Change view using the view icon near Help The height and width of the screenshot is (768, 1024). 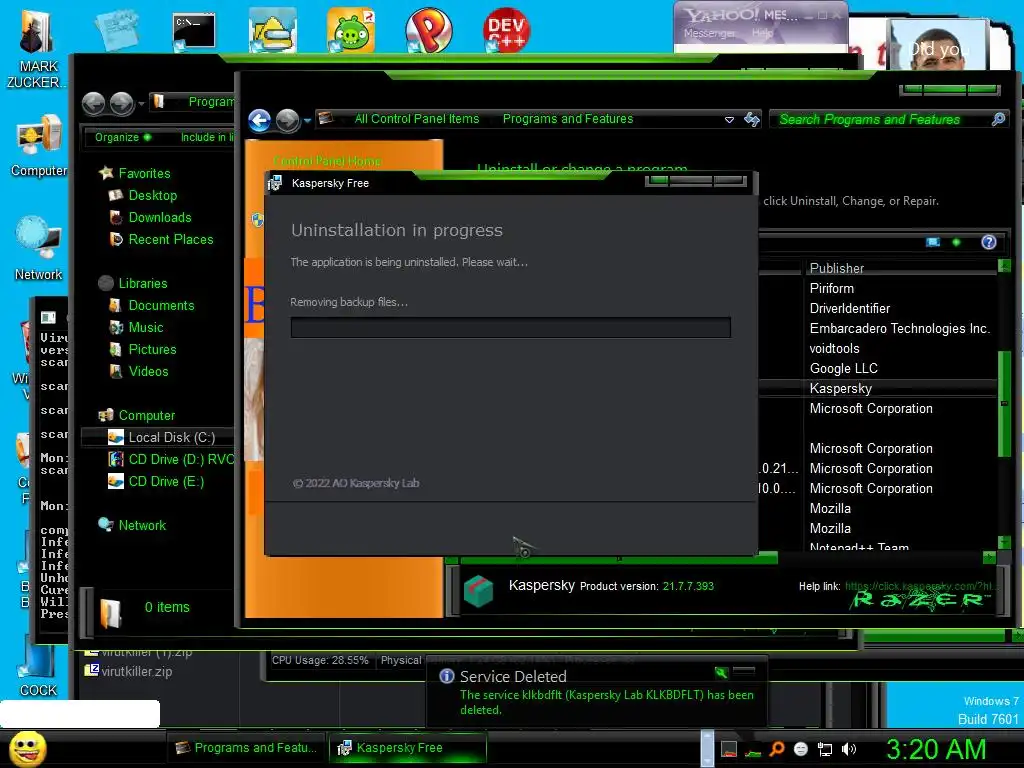(x=933, y=242)
